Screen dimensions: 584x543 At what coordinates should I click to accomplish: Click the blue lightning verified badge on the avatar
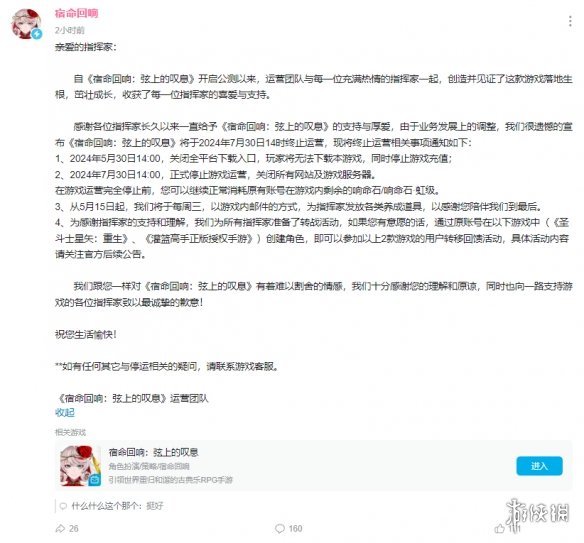point(36,34)
